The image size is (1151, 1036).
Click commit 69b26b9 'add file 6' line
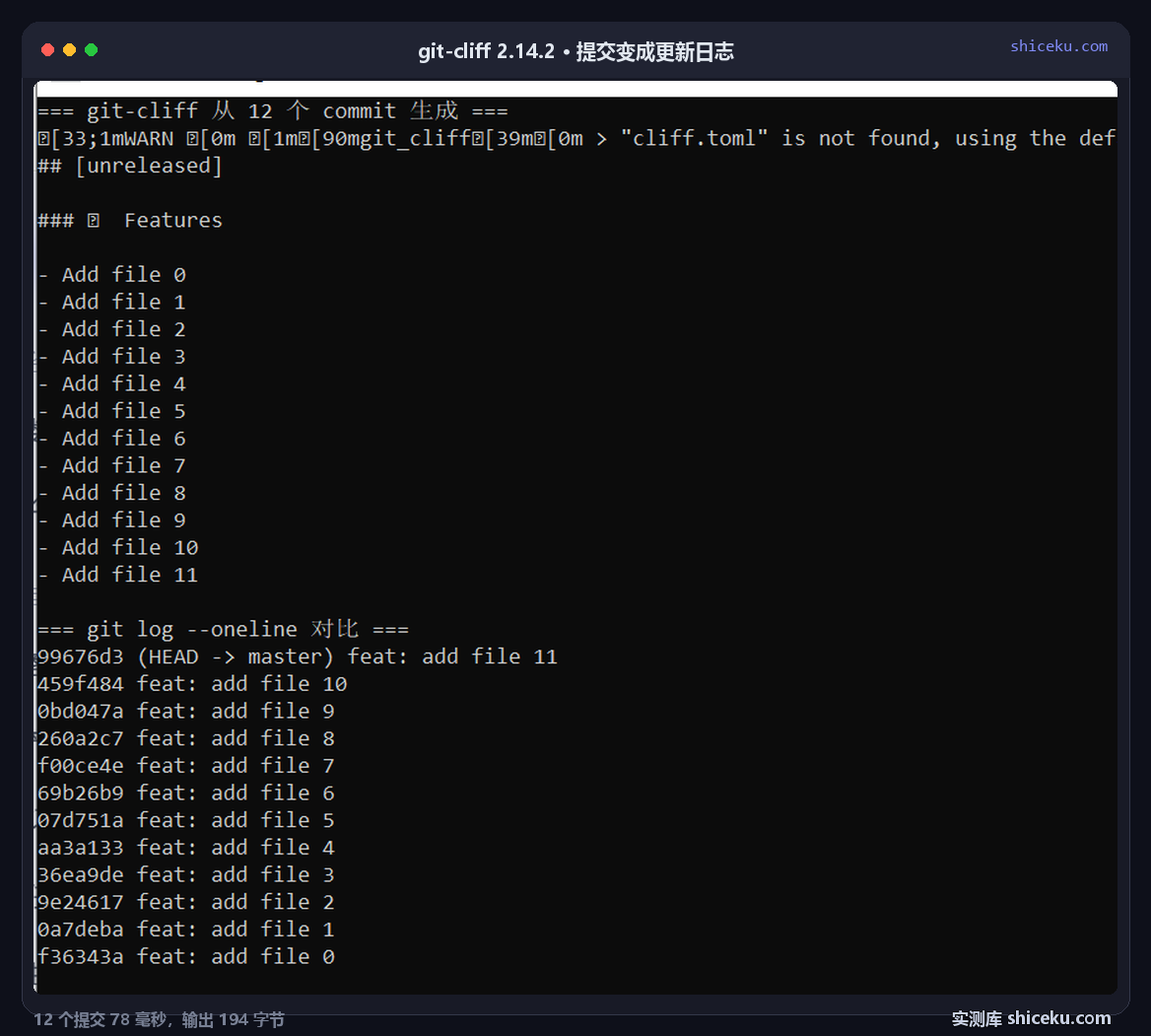(185, 793)
